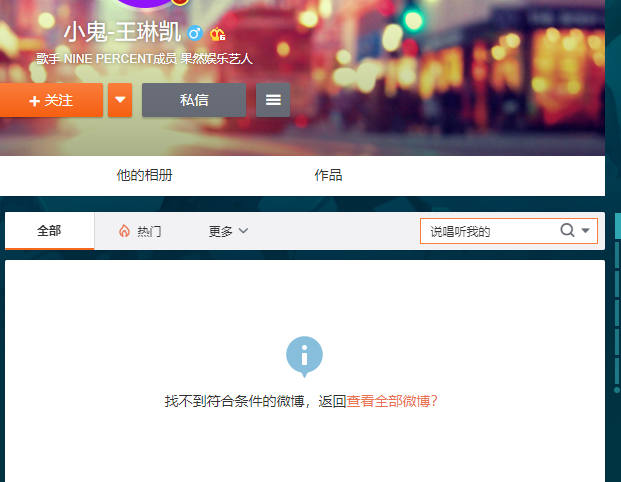This screenshot has height=482, width=621.
Task: Click the gold crown membership badge
Action: click(217, 34)
